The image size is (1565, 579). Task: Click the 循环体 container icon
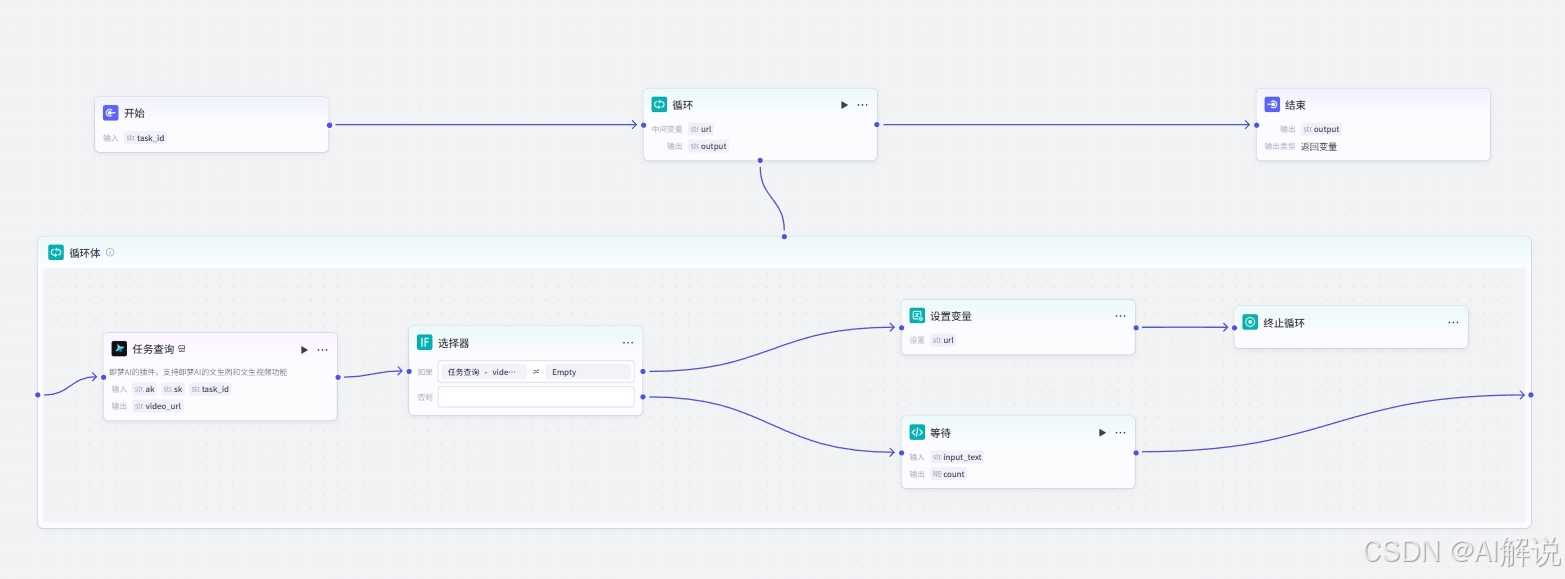point(56,252)
